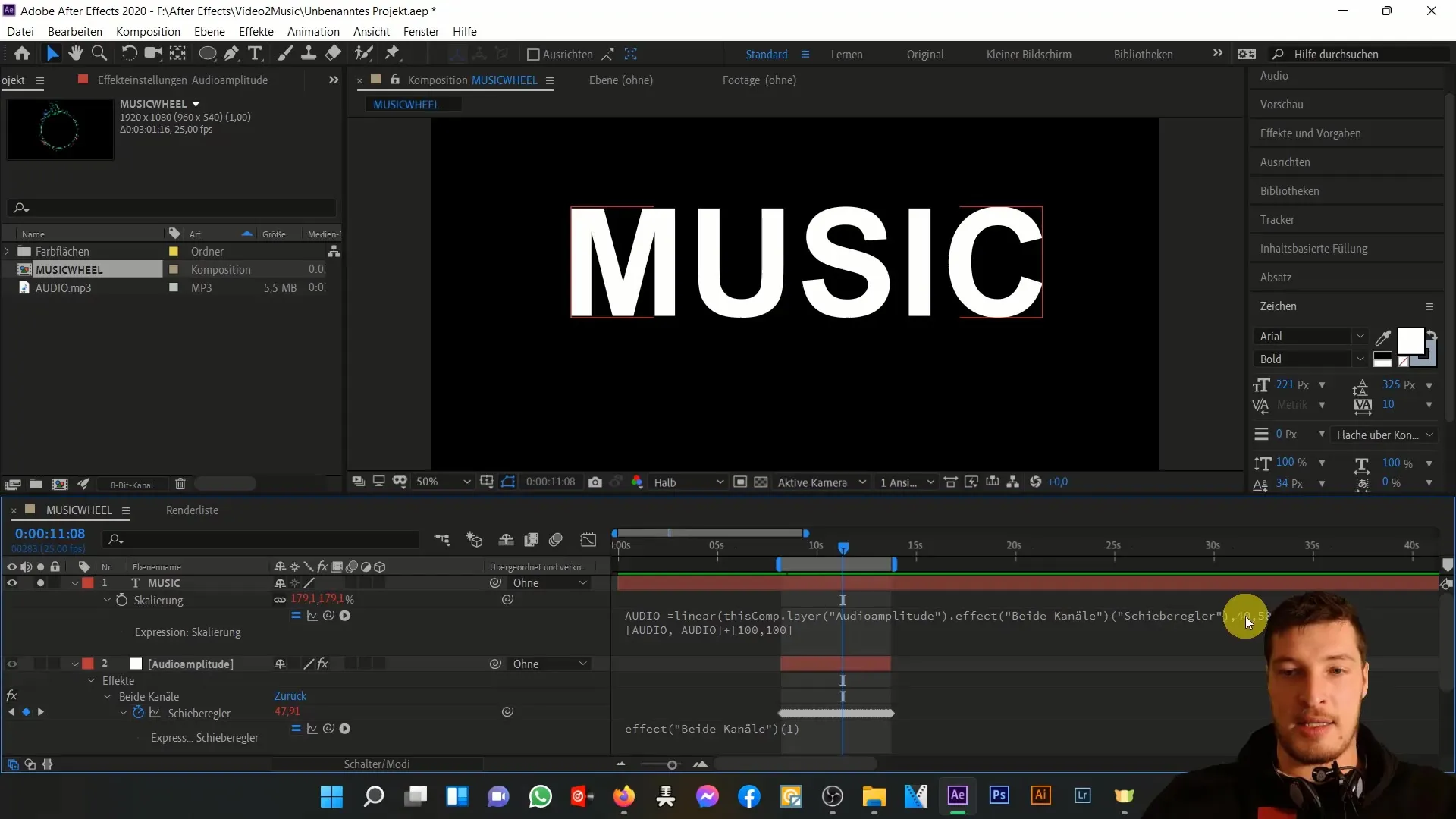
Task: Click the white fill color swatch
Action: click(1410, 340)
